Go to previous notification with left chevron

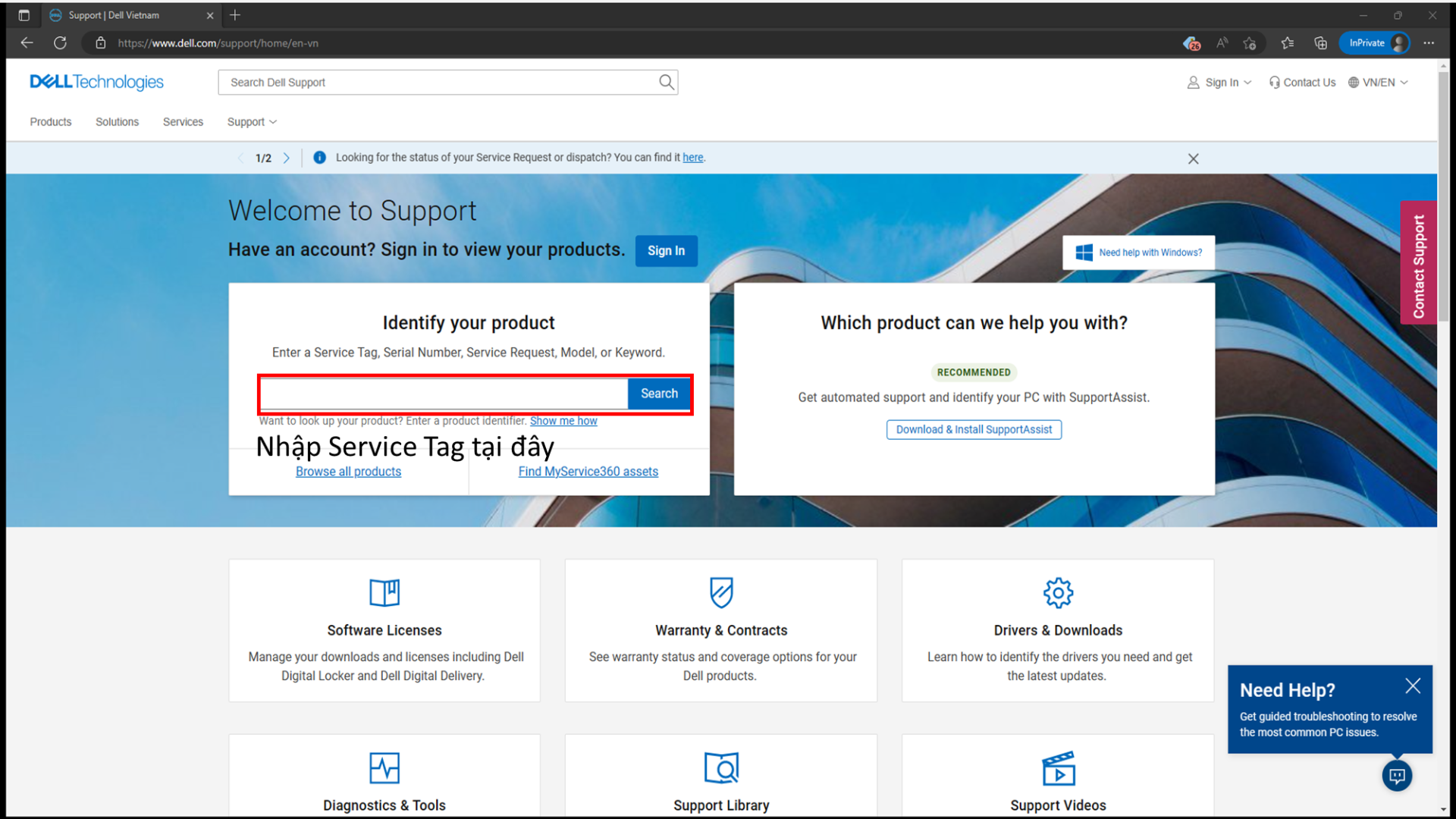point(241,158)
